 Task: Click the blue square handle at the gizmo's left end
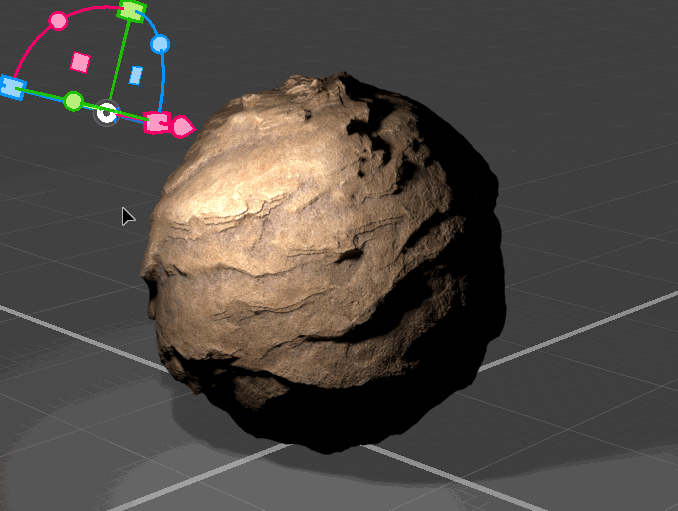tap(13, 87)
